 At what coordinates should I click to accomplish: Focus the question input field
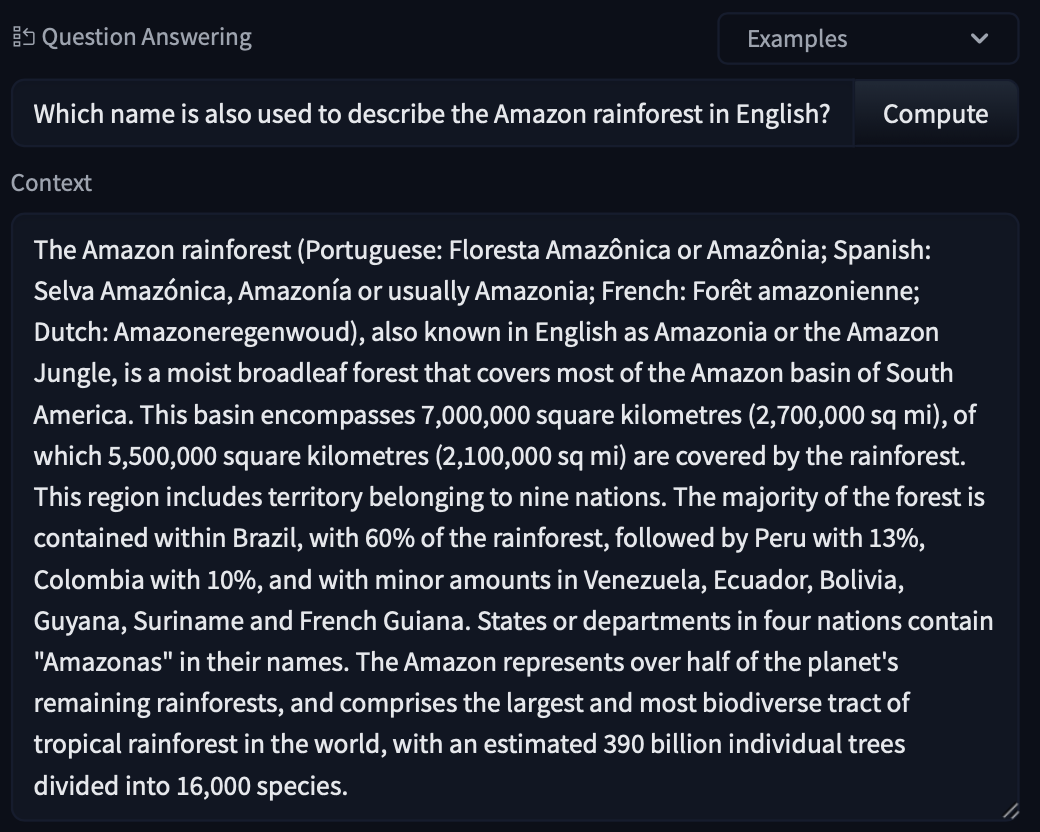(432, 114)
